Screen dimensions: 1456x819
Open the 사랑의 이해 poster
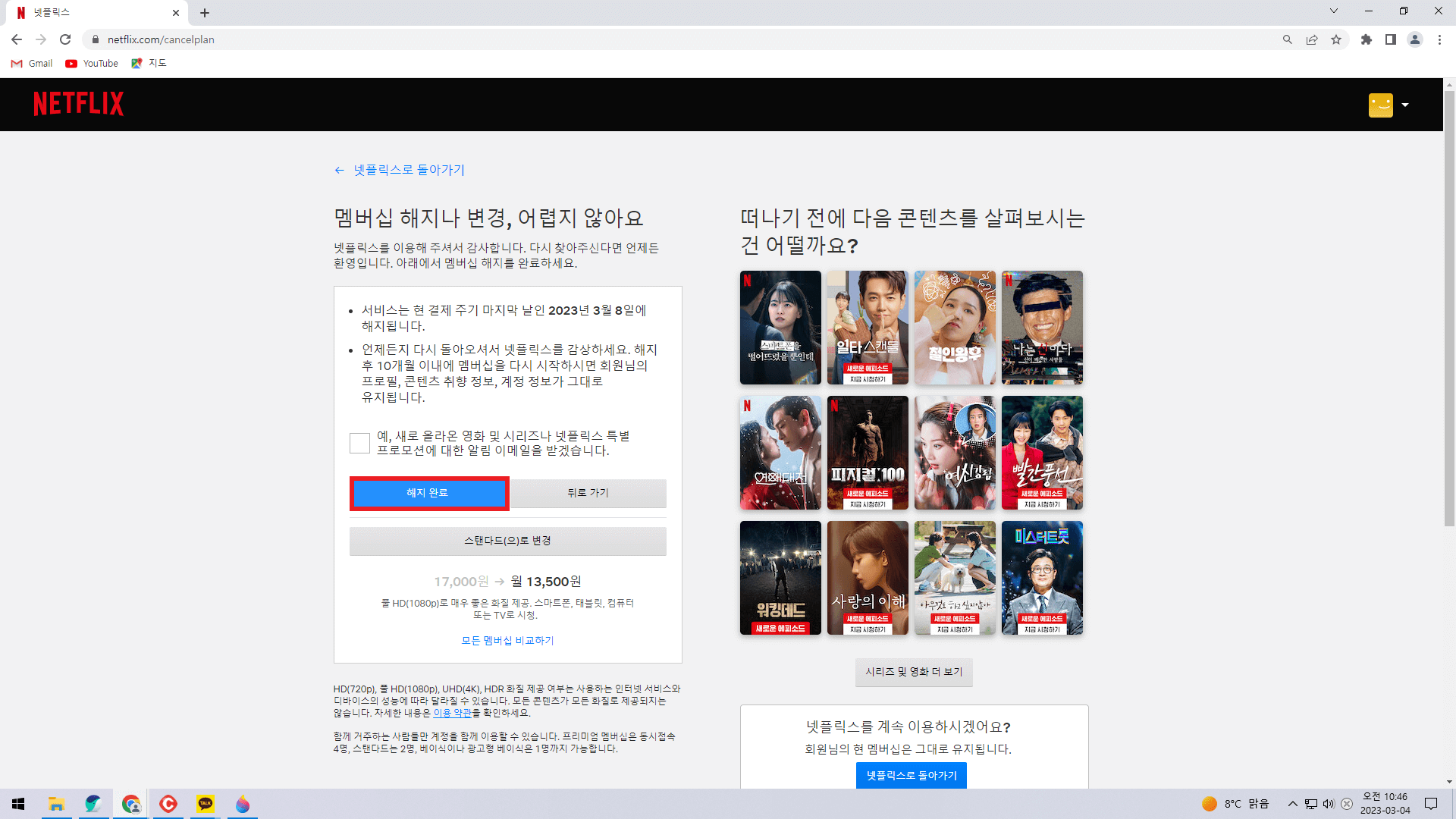coord(868,578)
